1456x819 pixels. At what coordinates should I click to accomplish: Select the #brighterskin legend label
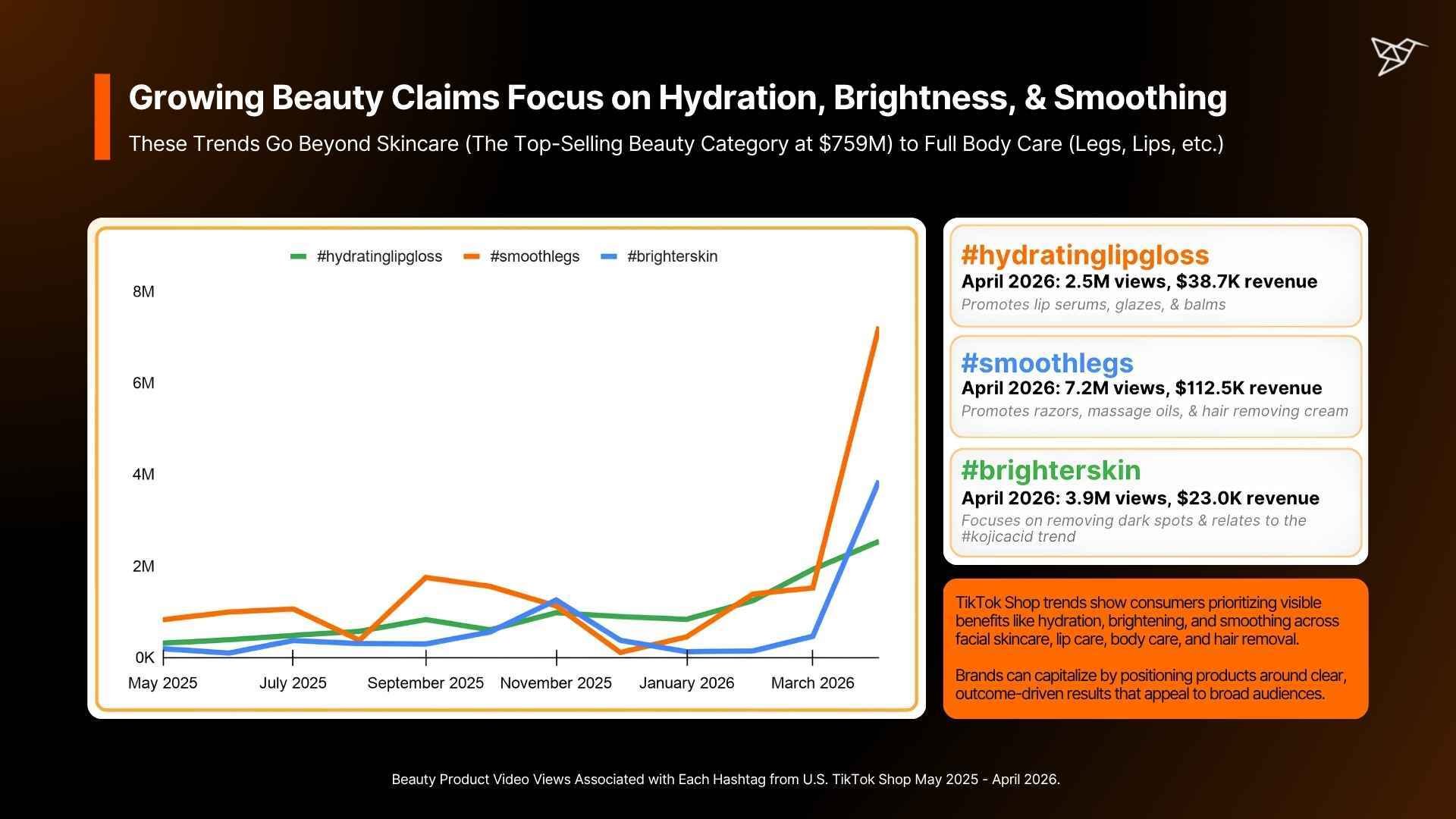(672, 256)
